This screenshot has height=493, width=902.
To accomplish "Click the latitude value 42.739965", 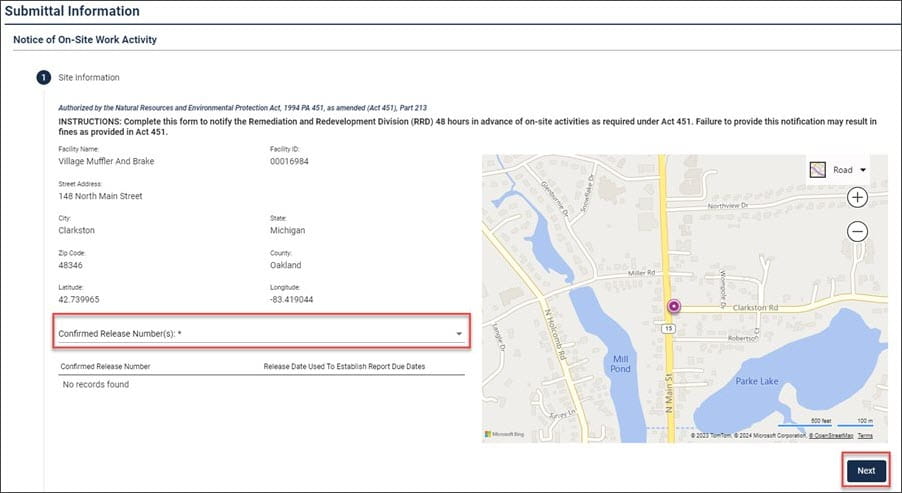I will pyautogui.click(x=79, y=300).
